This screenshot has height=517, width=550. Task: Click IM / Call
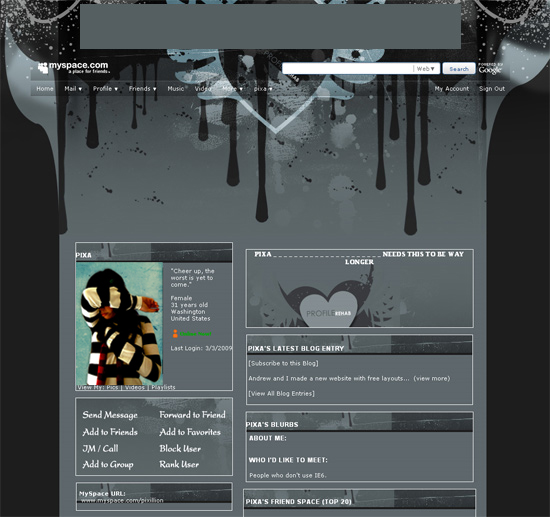coord(100,449)
